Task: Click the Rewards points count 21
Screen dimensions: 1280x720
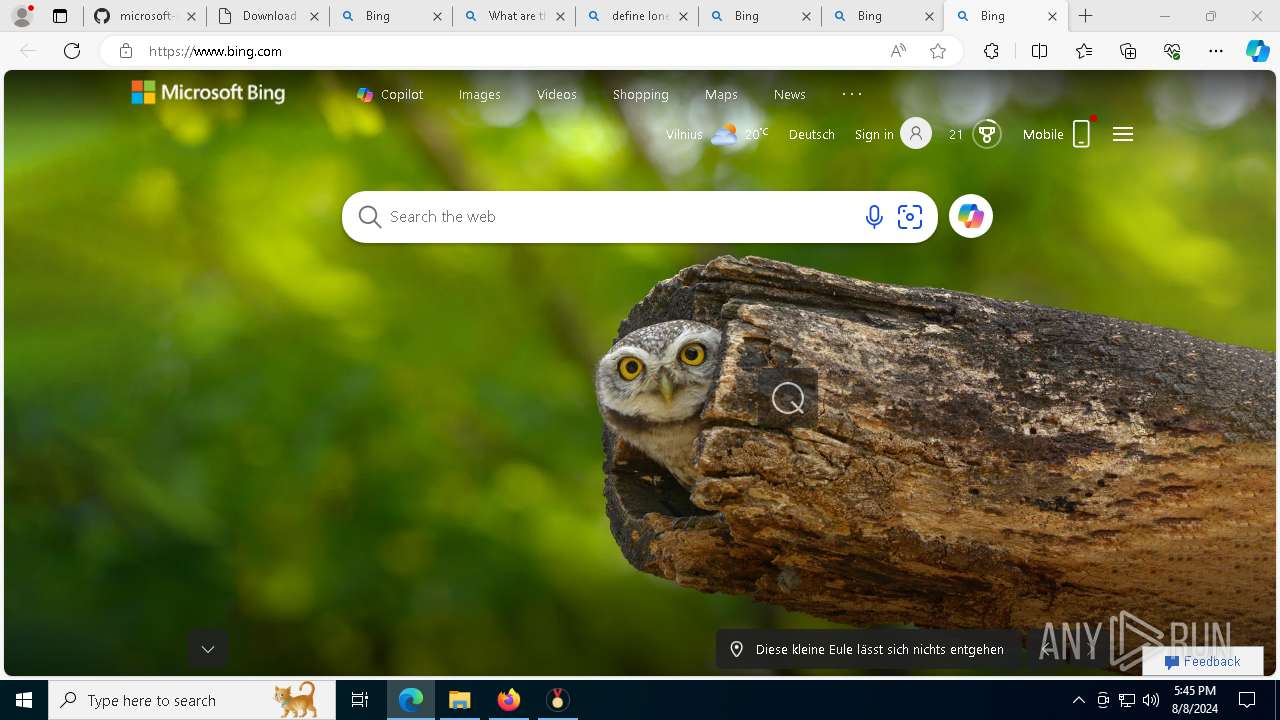Action: click(956, 134)
